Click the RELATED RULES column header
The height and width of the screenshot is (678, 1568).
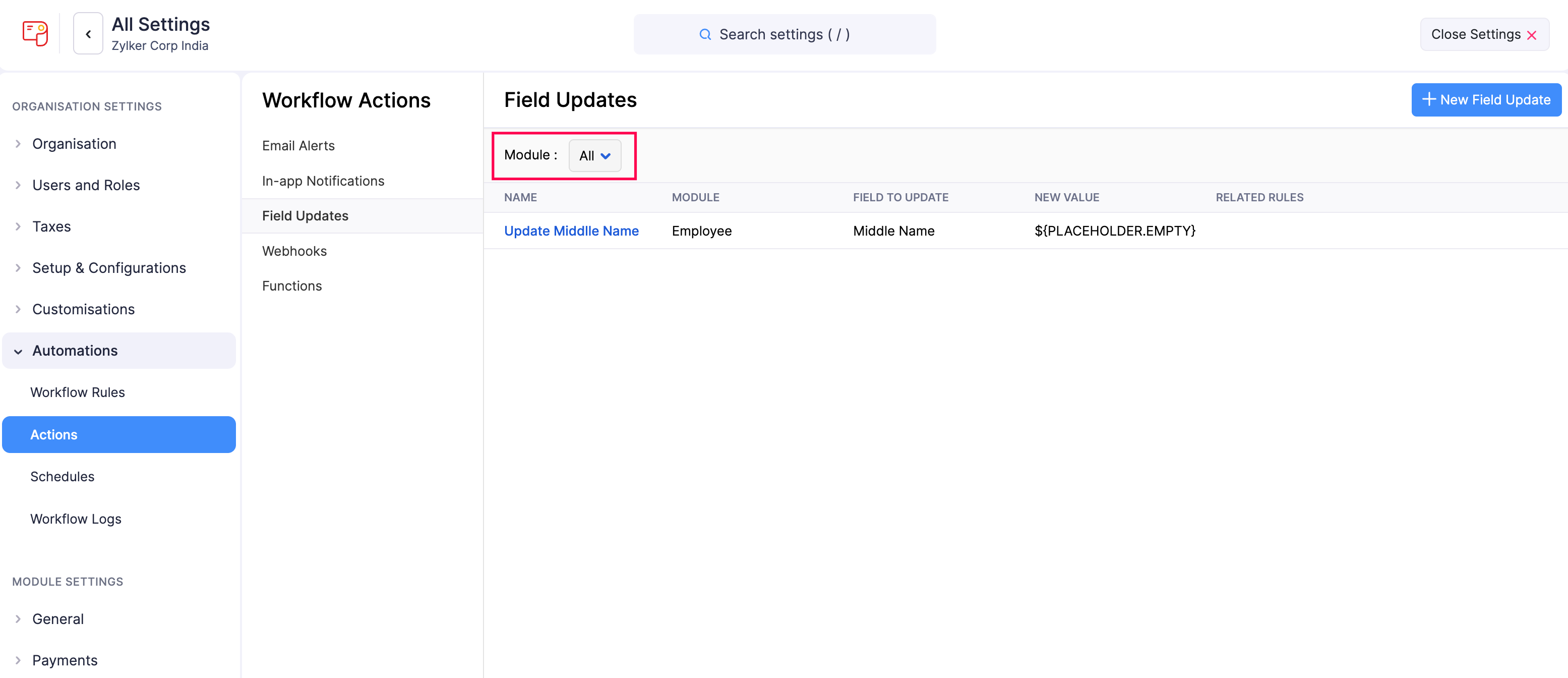click(1259, 197)
